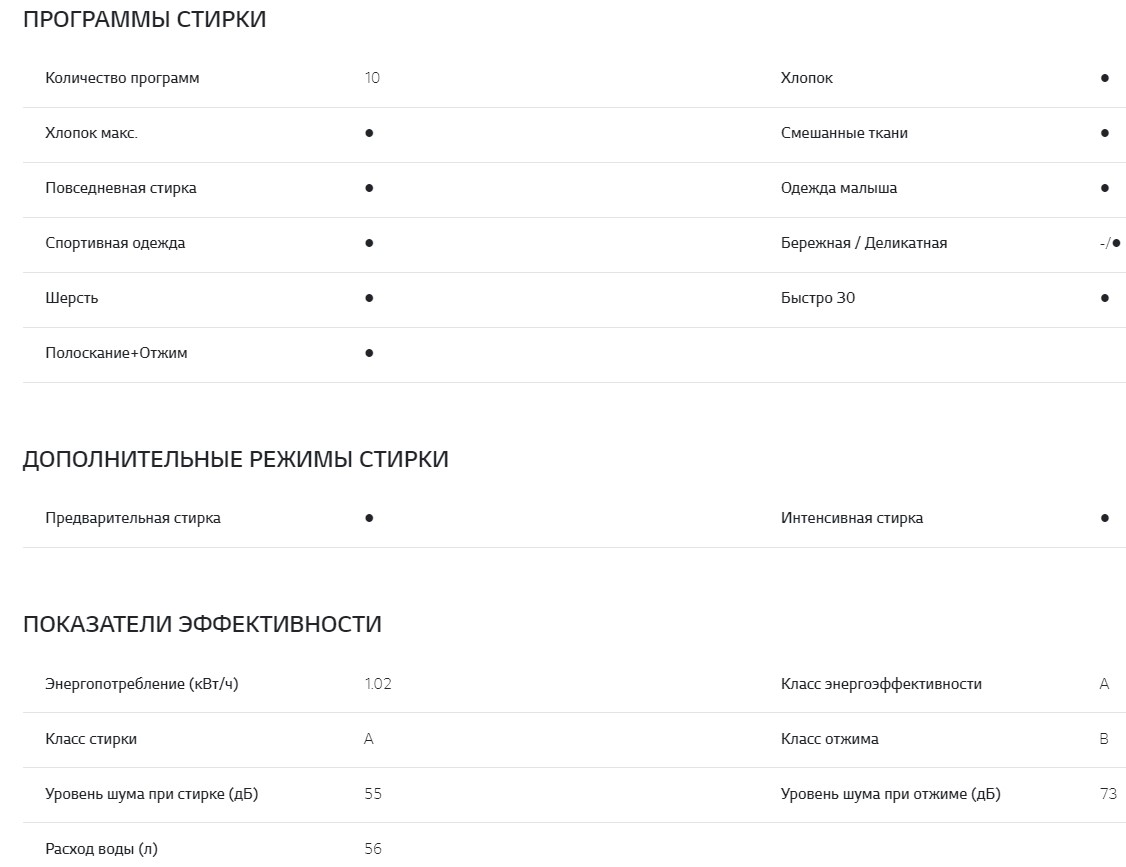
Task: Click the bullet in the Повседневная стирка row
Action: (x=369, y=188)
